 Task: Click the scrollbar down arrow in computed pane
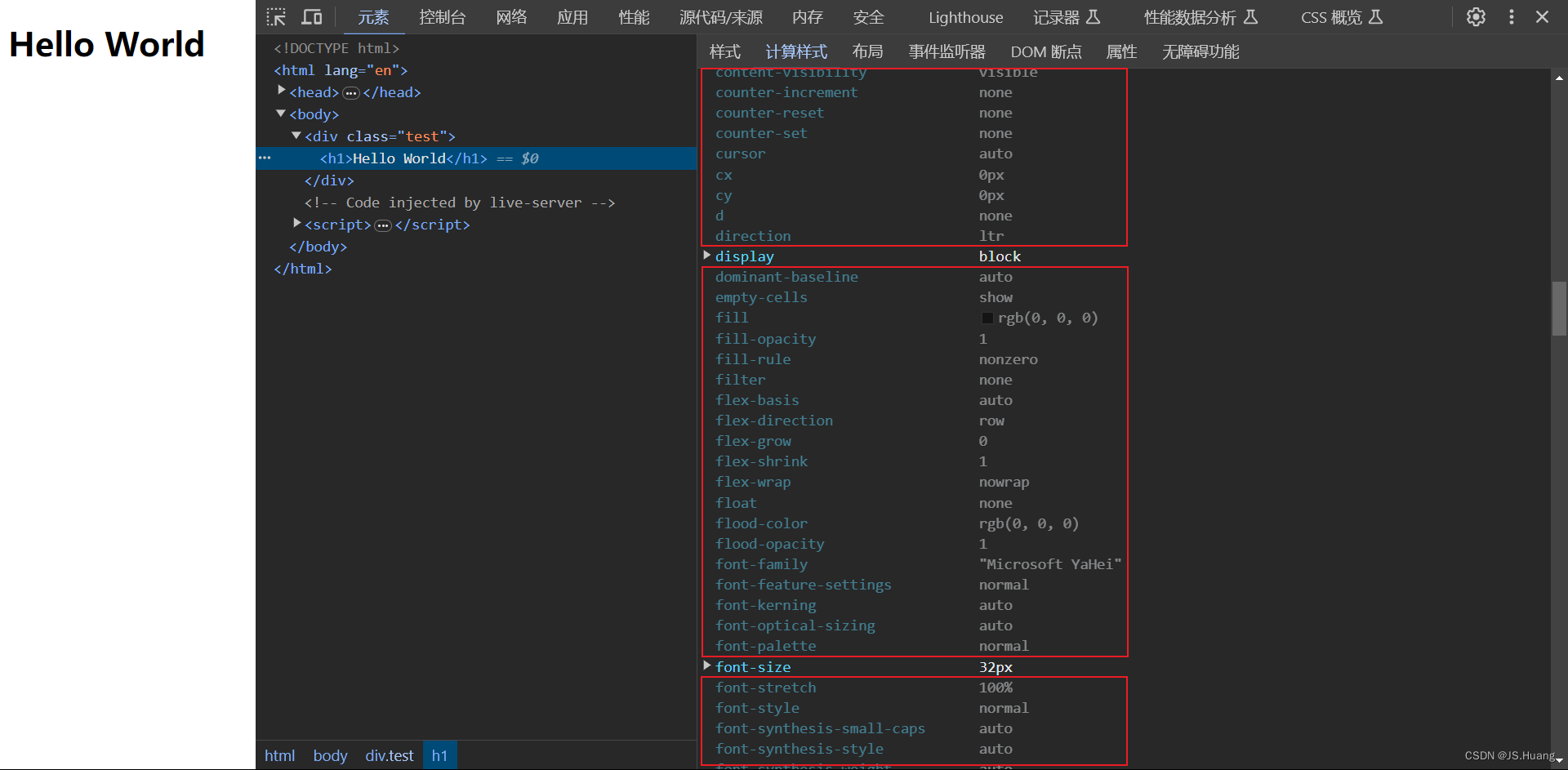pos(1559,760)
